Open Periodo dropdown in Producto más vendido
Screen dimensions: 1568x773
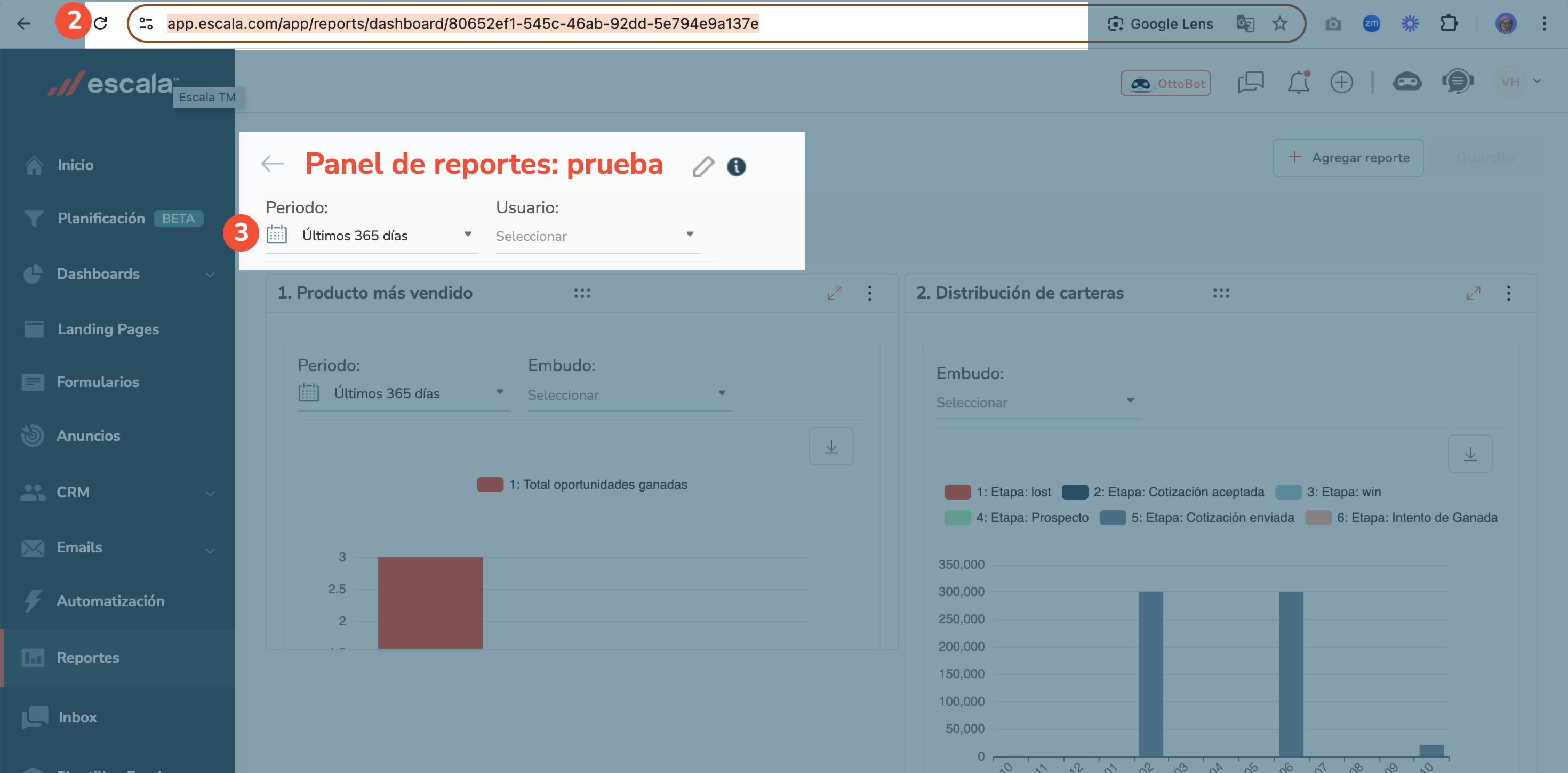[x=404, y=394]
